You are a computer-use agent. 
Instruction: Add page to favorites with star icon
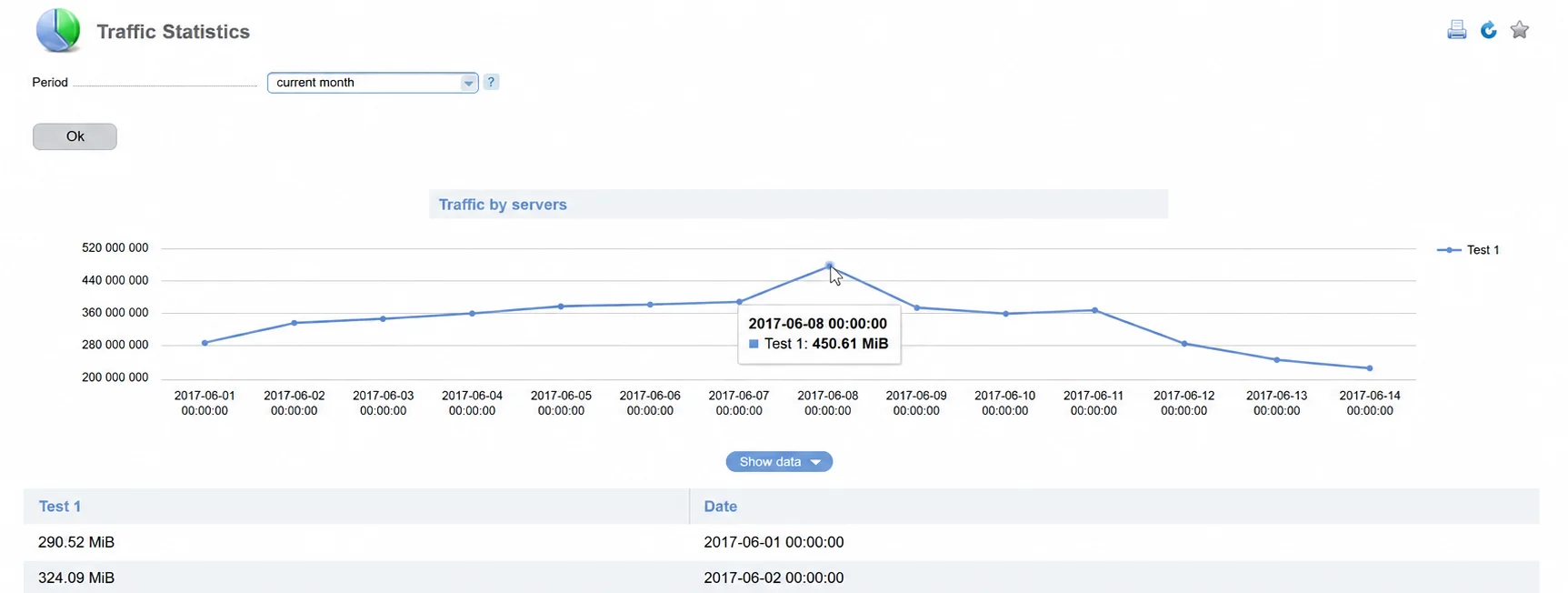pyautogui.click(x=1520, y=30)
